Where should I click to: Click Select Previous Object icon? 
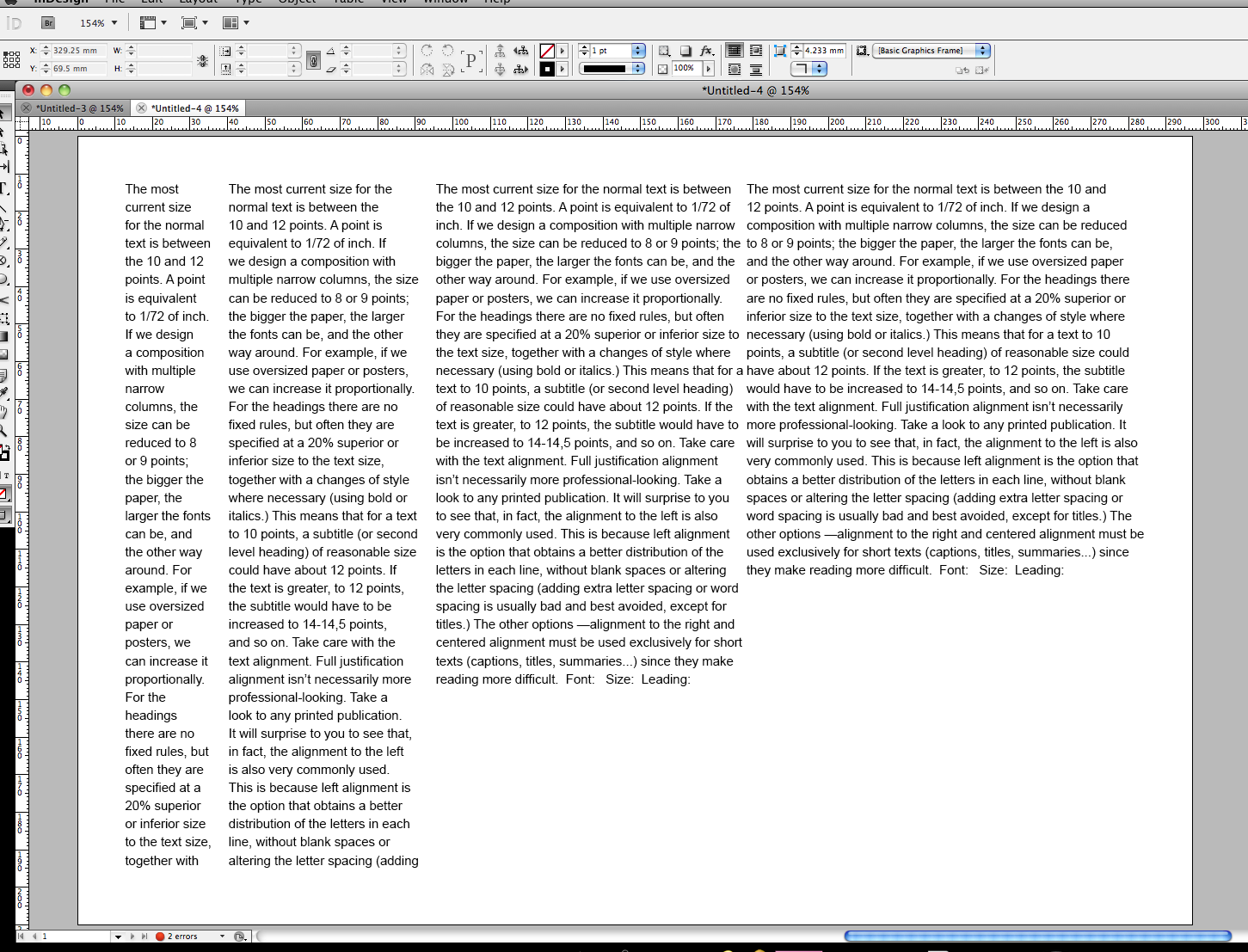point(521,51)
